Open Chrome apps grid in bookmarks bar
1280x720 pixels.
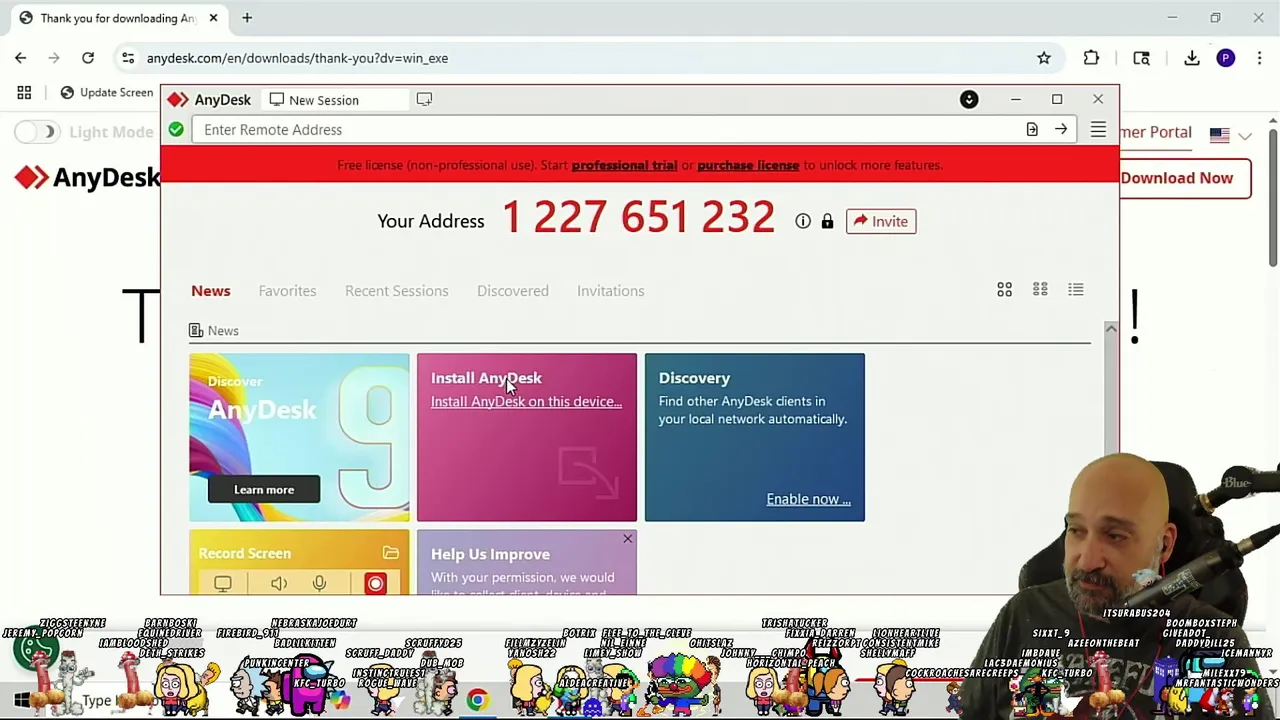(x=24, y=92)
